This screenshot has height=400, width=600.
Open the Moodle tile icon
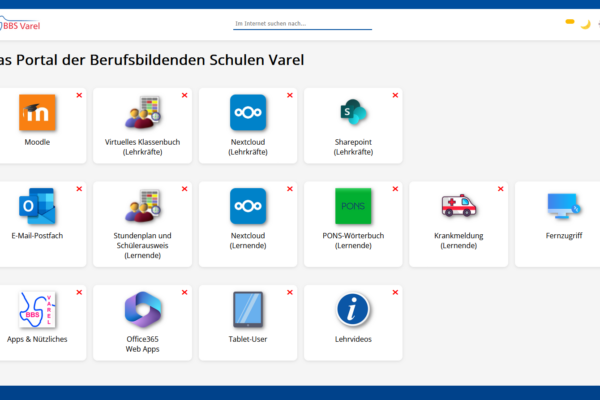[37, 113]
